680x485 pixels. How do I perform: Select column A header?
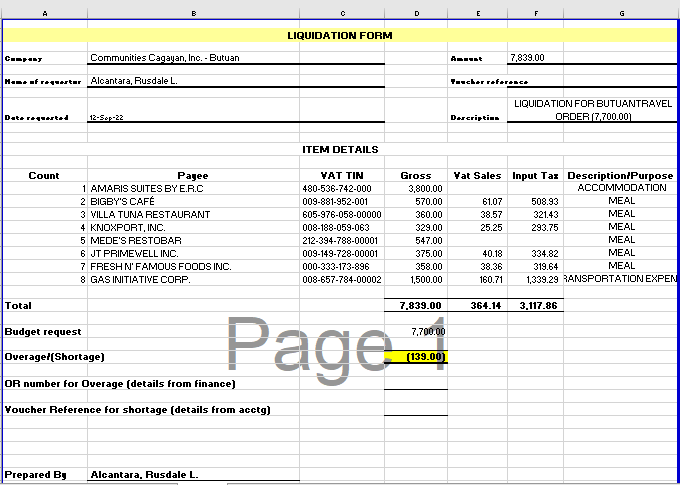(45, 13)
